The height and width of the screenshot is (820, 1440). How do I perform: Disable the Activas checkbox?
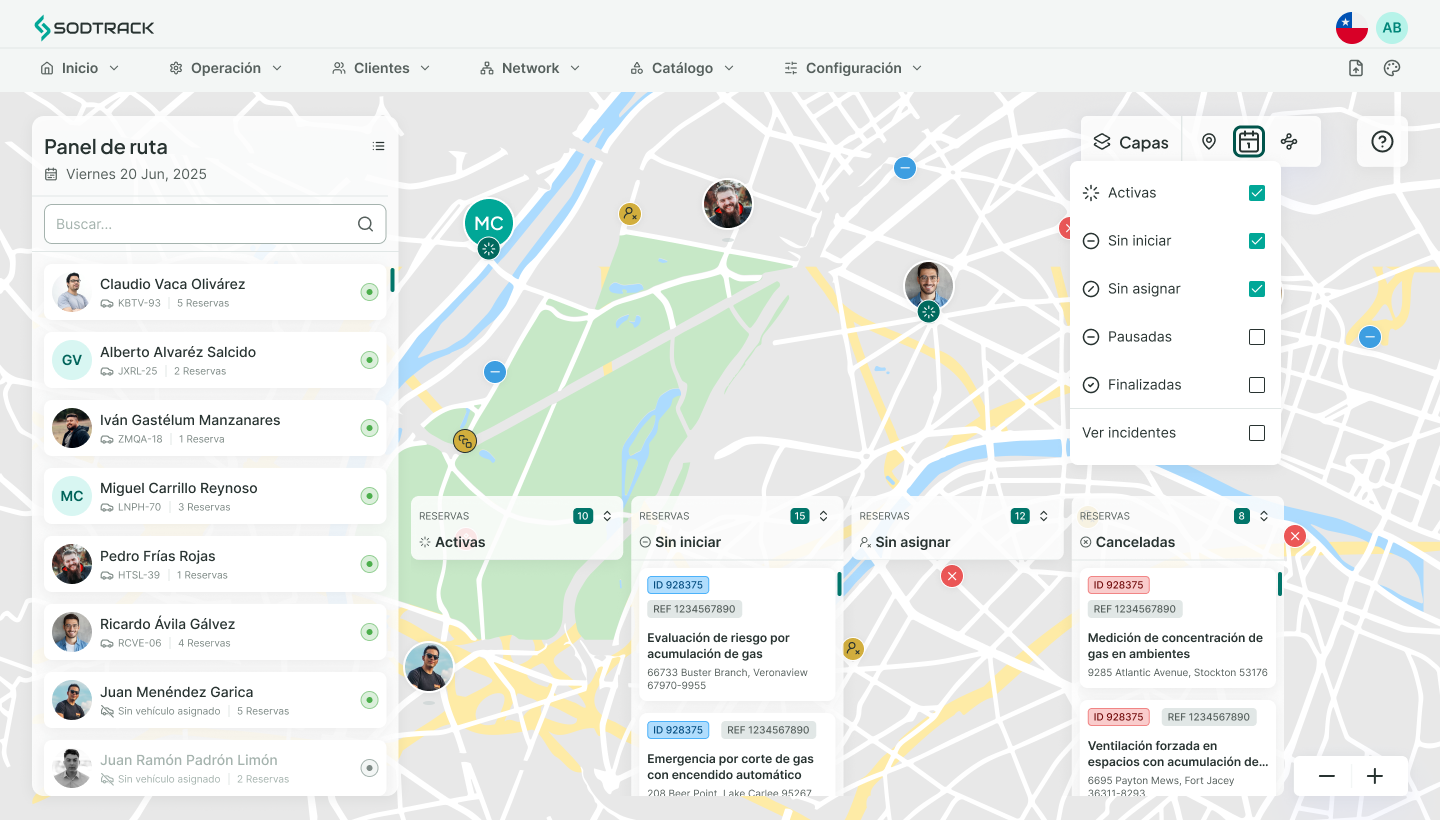[x=1257, y=192]
